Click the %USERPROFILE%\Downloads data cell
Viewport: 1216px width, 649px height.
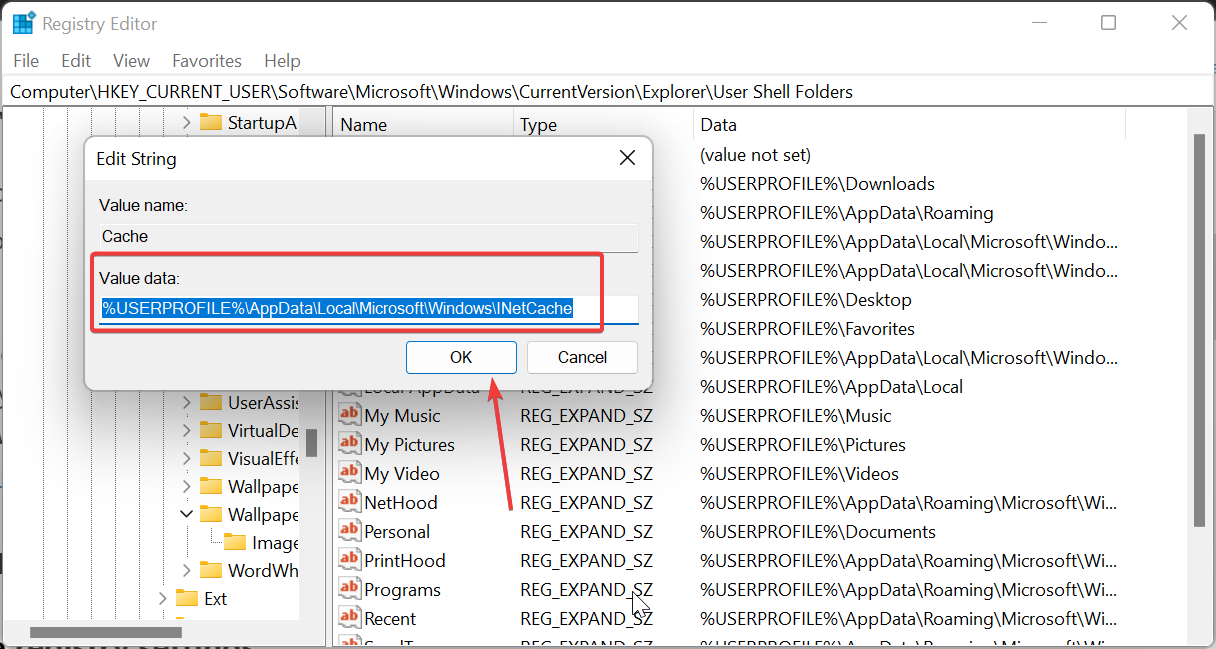[x=817, y=184]
